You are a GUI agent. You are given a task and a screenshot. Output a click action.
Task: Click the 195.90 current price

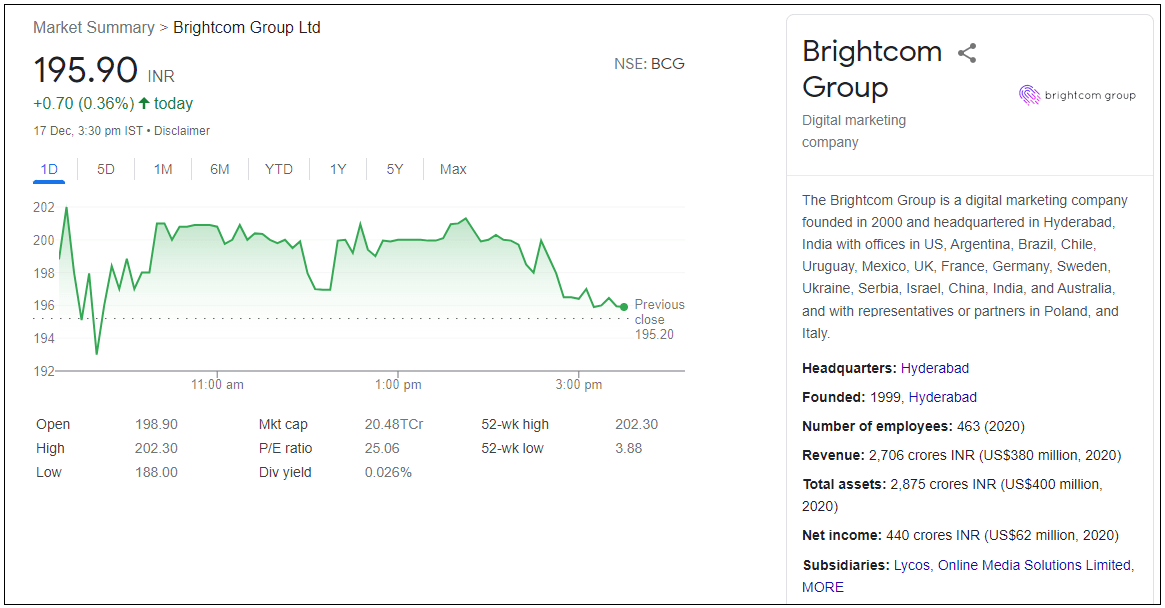tap(85, 71)
